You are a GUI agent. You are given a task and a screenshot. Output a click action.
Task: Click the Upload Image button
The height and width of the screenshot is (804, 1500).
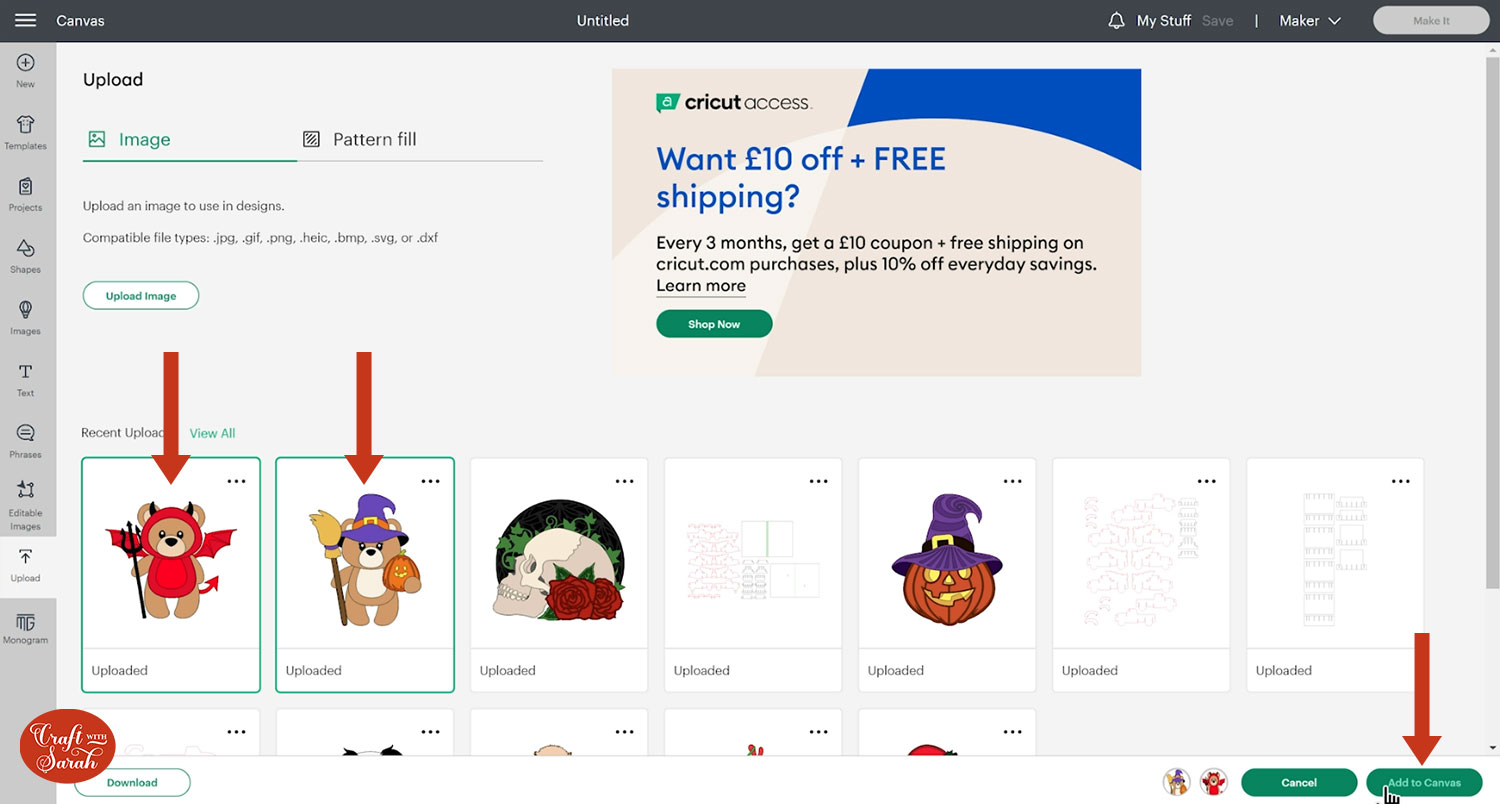pyautogui.click(x=141, y=296)
